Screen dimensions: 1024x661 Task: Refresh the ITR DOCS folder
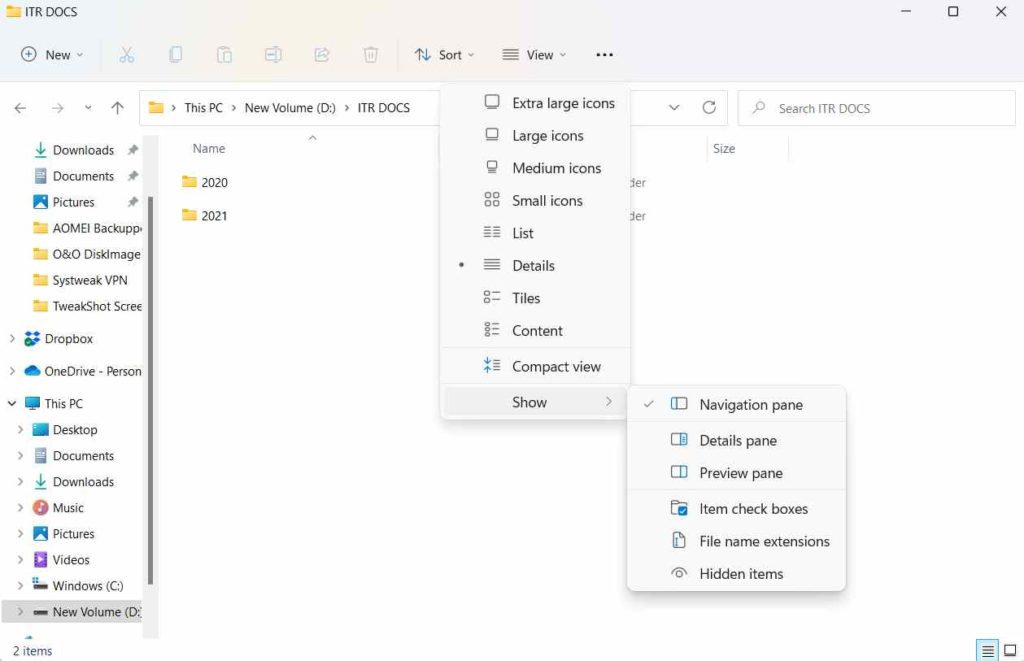pos(709,108)
